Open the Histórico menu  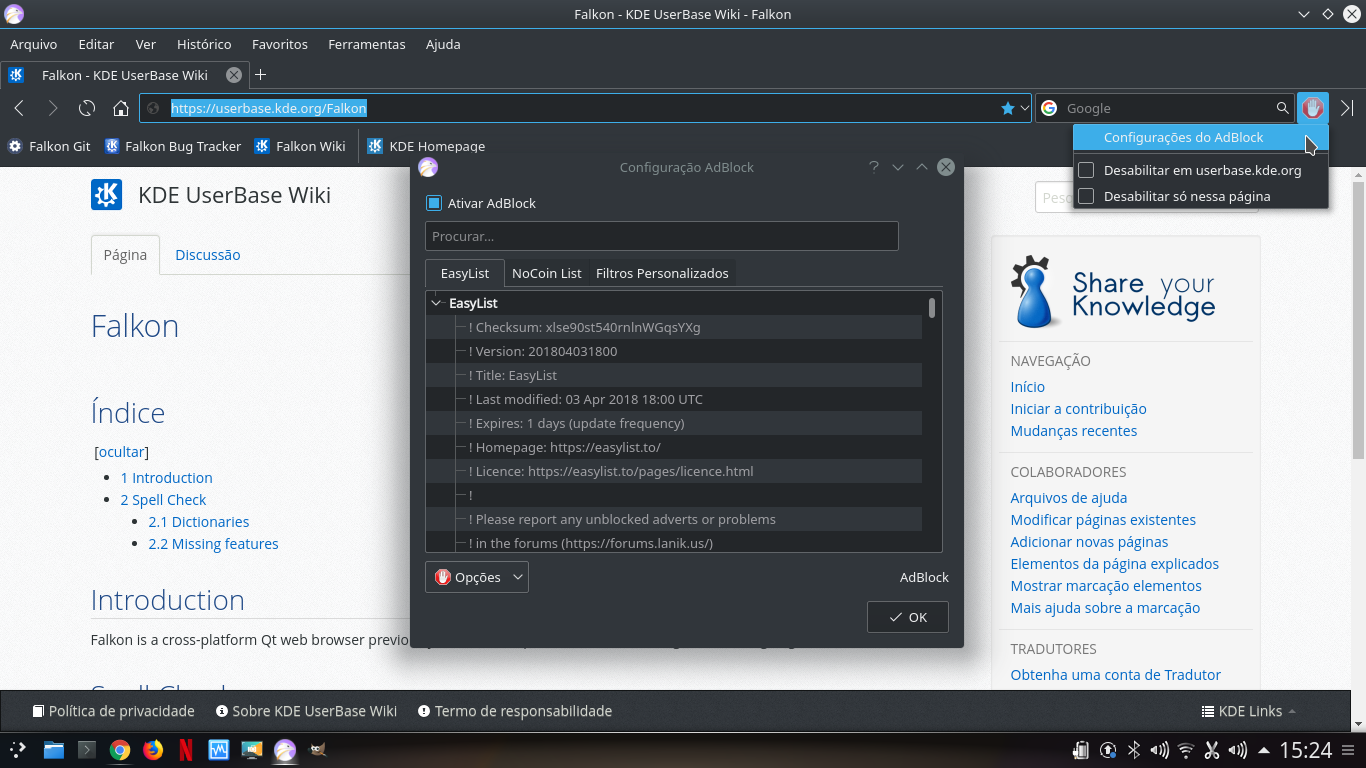pos(204,44)
